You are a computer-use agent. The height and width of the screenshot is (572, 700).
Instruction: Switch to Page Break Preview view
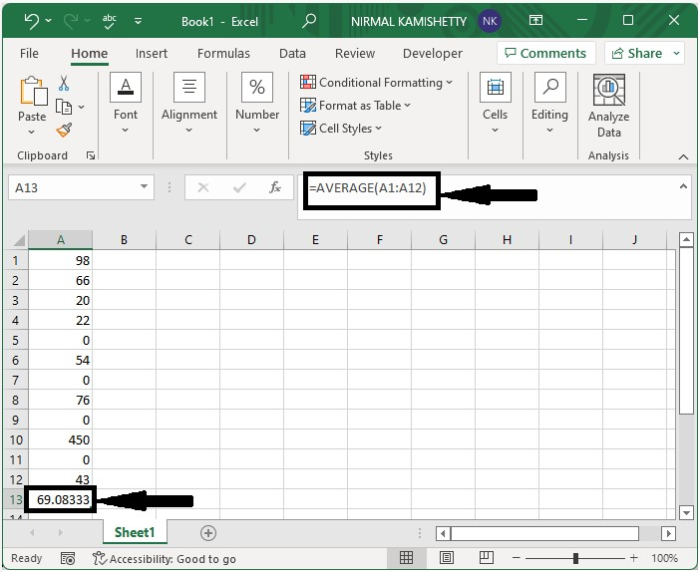click(x=486, y=558)
